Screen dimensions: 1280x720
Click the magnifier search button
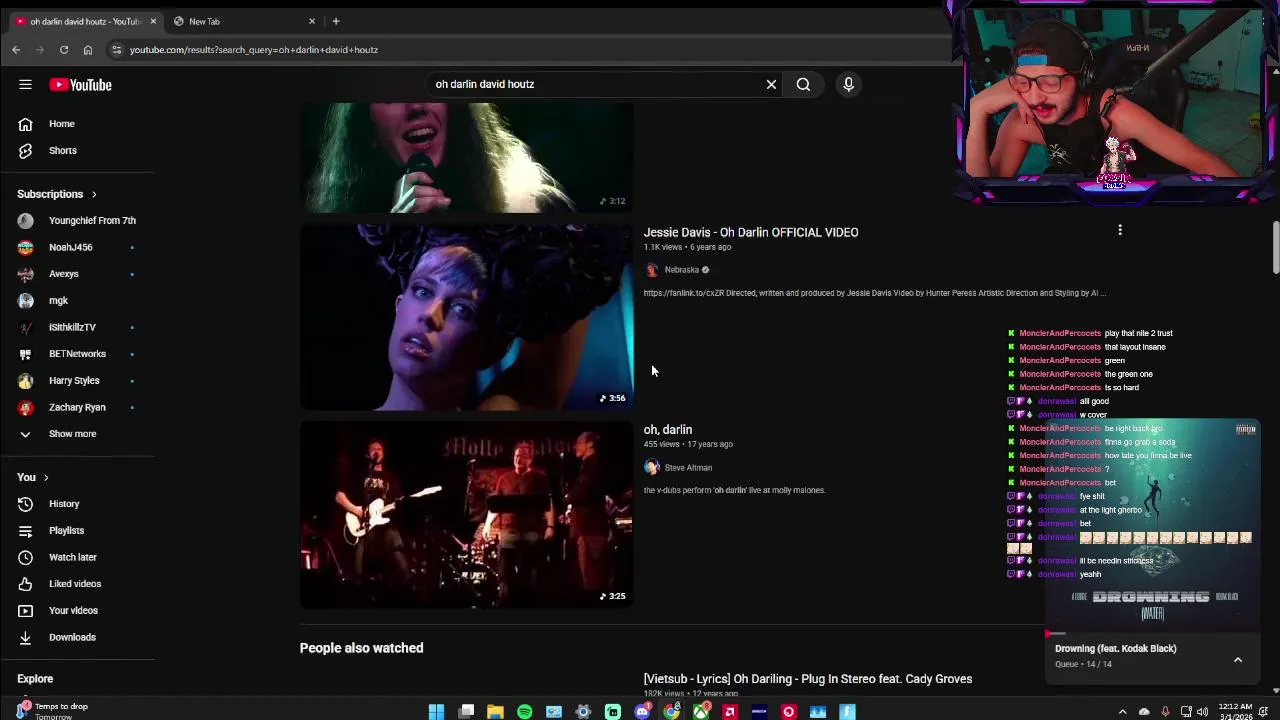point(803,85)
